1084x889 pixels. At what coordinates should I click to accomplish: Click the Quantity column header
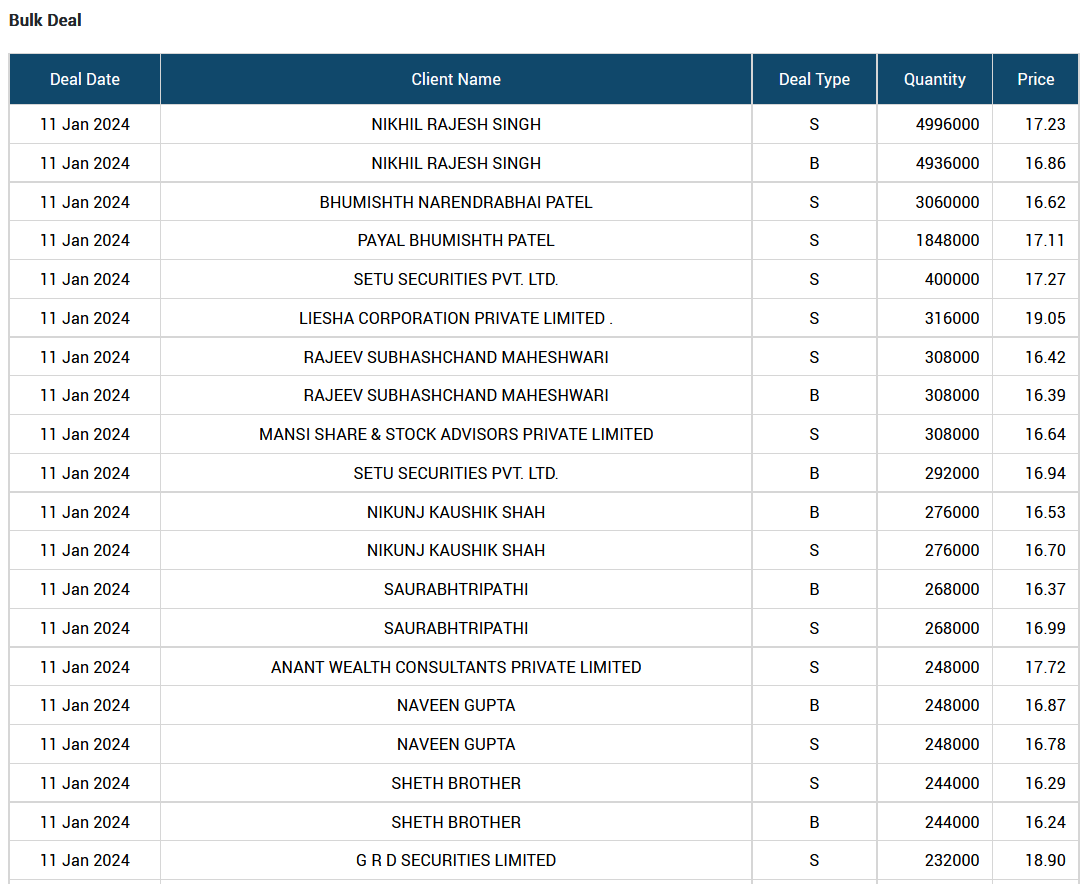[935, 79]
